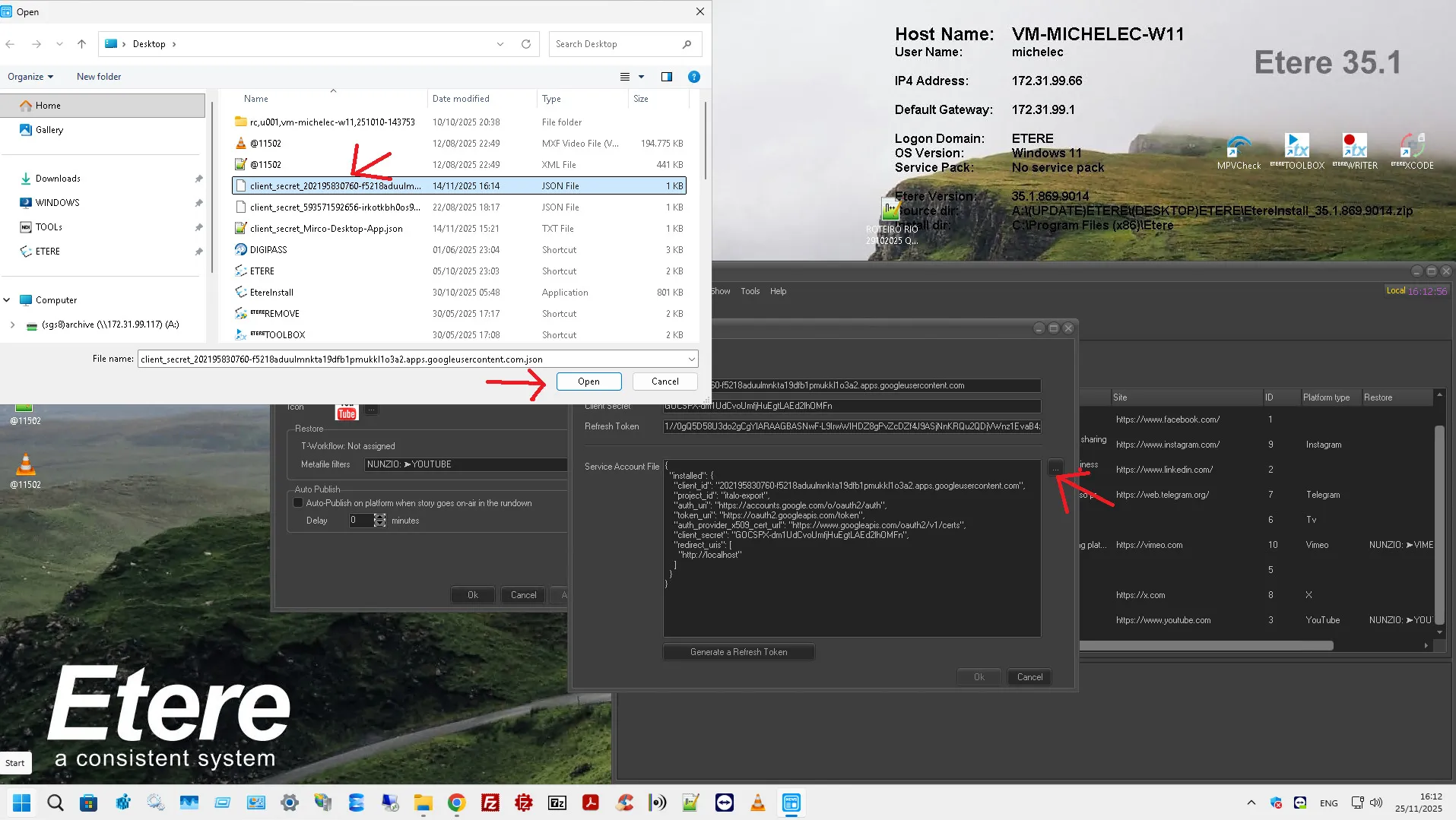Enable Auto-Publish on platform checkbox

coord(298,503)
